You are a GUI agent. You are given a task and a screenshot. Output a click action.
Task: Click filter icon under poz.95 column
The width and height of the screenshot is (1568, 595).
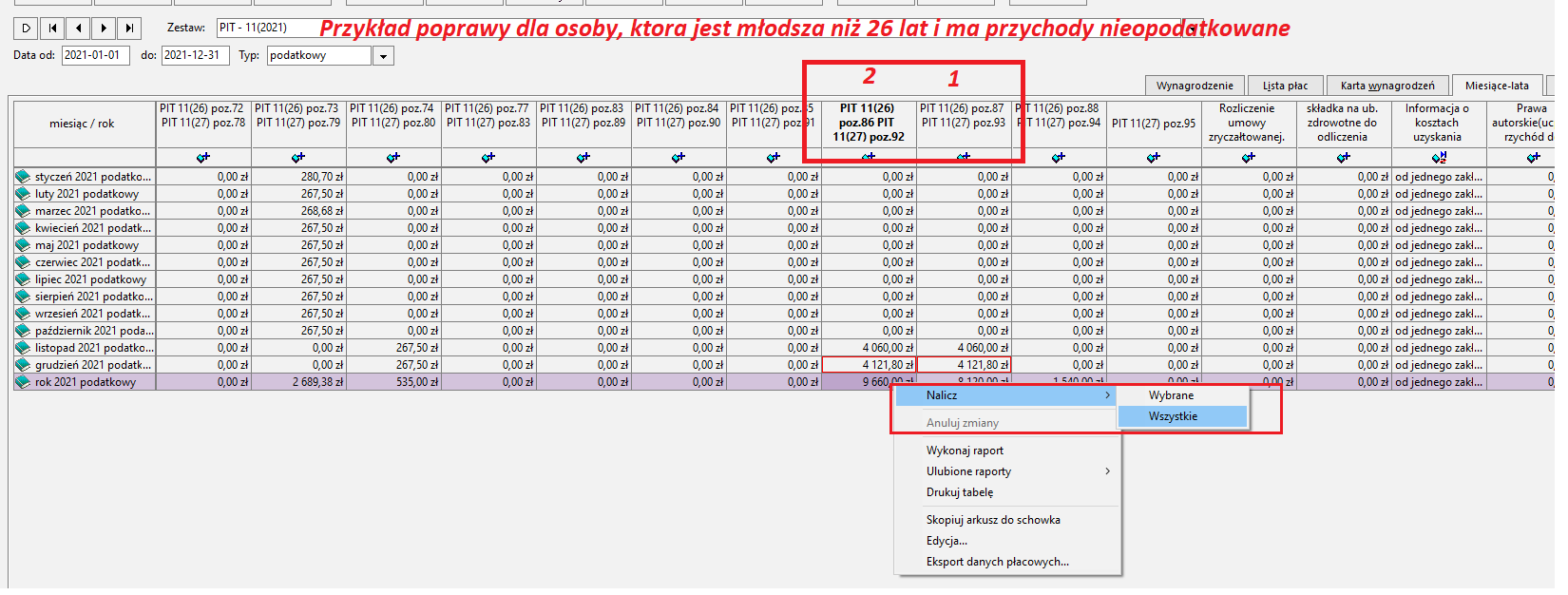click(x=1154, y=158)
